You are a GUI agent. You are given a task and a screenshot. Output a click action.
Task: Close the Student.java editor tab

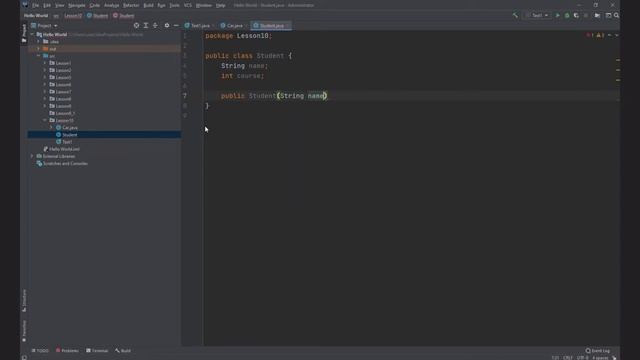(288, 26)
